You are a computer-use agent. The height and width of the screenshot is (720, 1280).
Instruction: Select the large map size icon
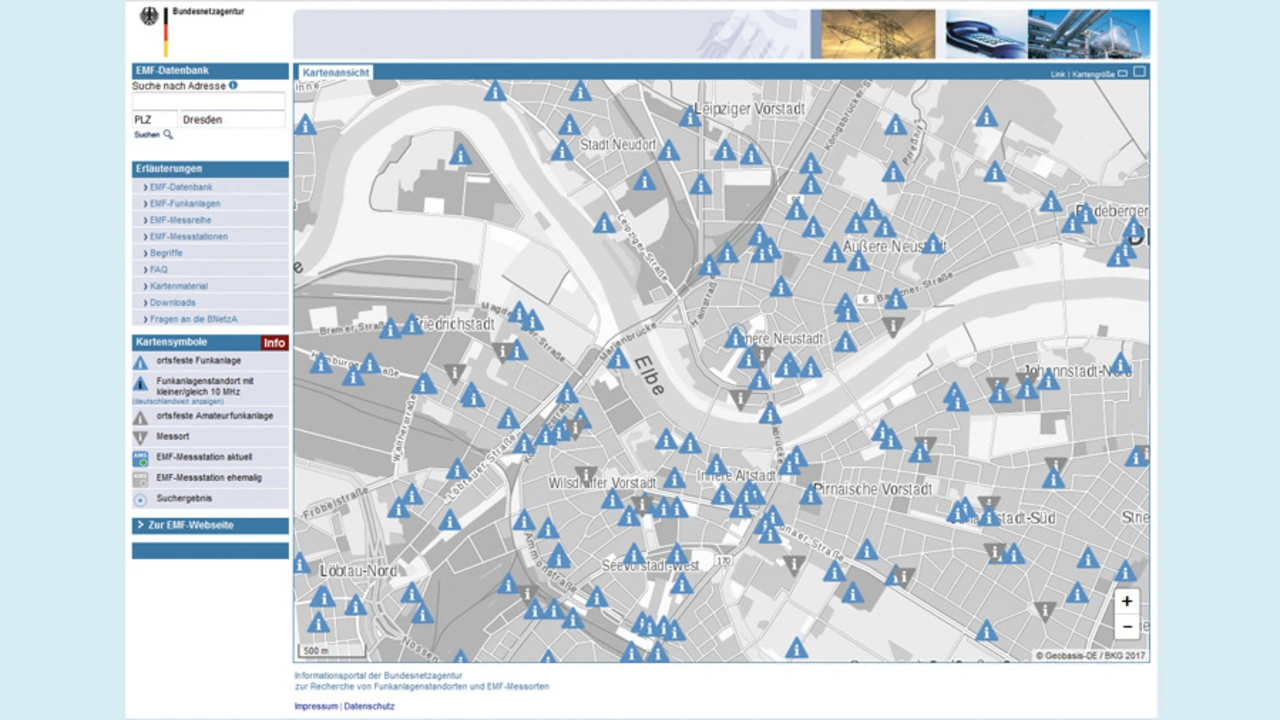coord(1139,73)
